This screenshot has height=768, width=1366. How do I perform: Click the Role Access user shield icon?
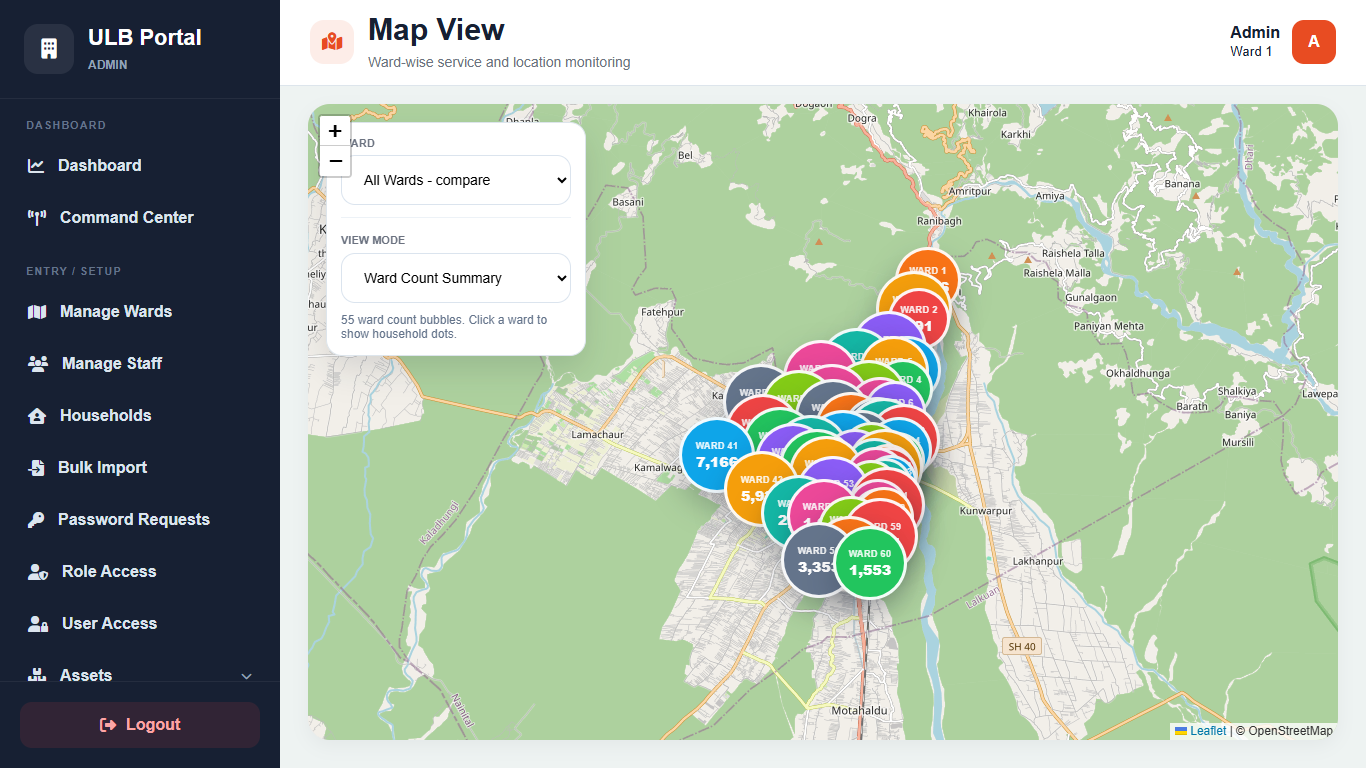click(x=38, y=572)
